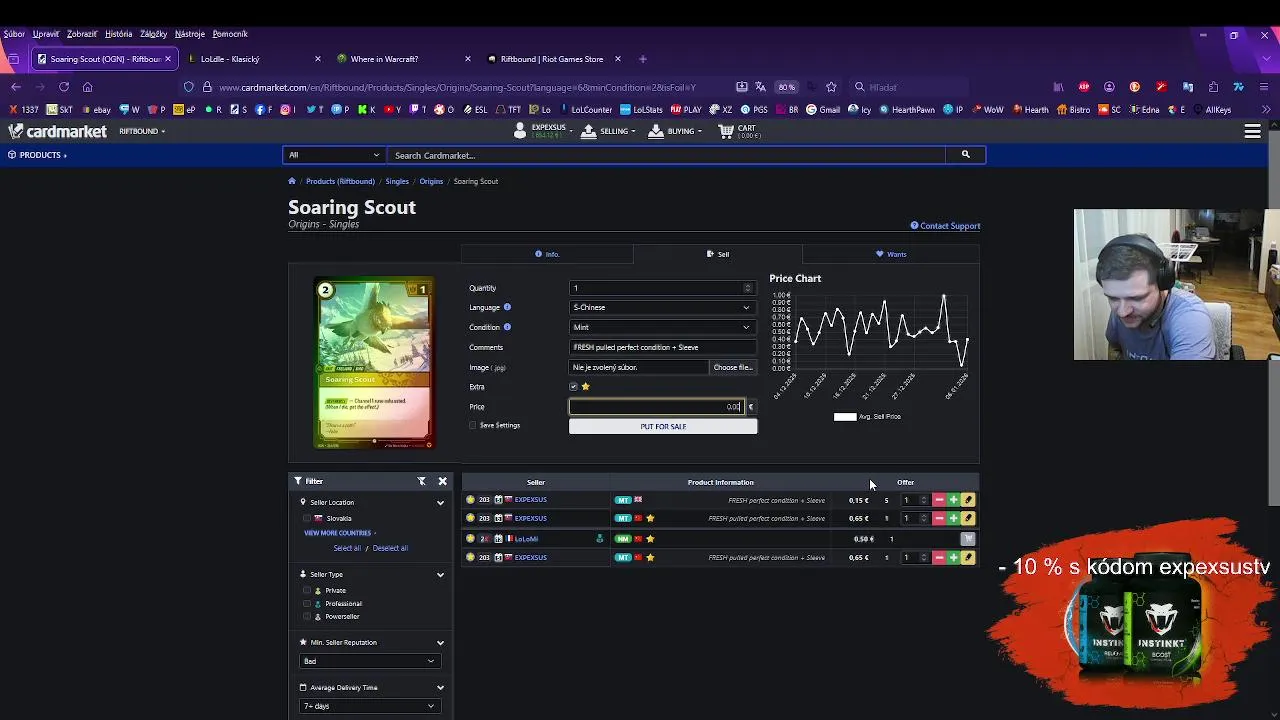Viewport: 1280px width, 720px height.
Task: Open the BUYING menu in header
Action: [675, 131]
